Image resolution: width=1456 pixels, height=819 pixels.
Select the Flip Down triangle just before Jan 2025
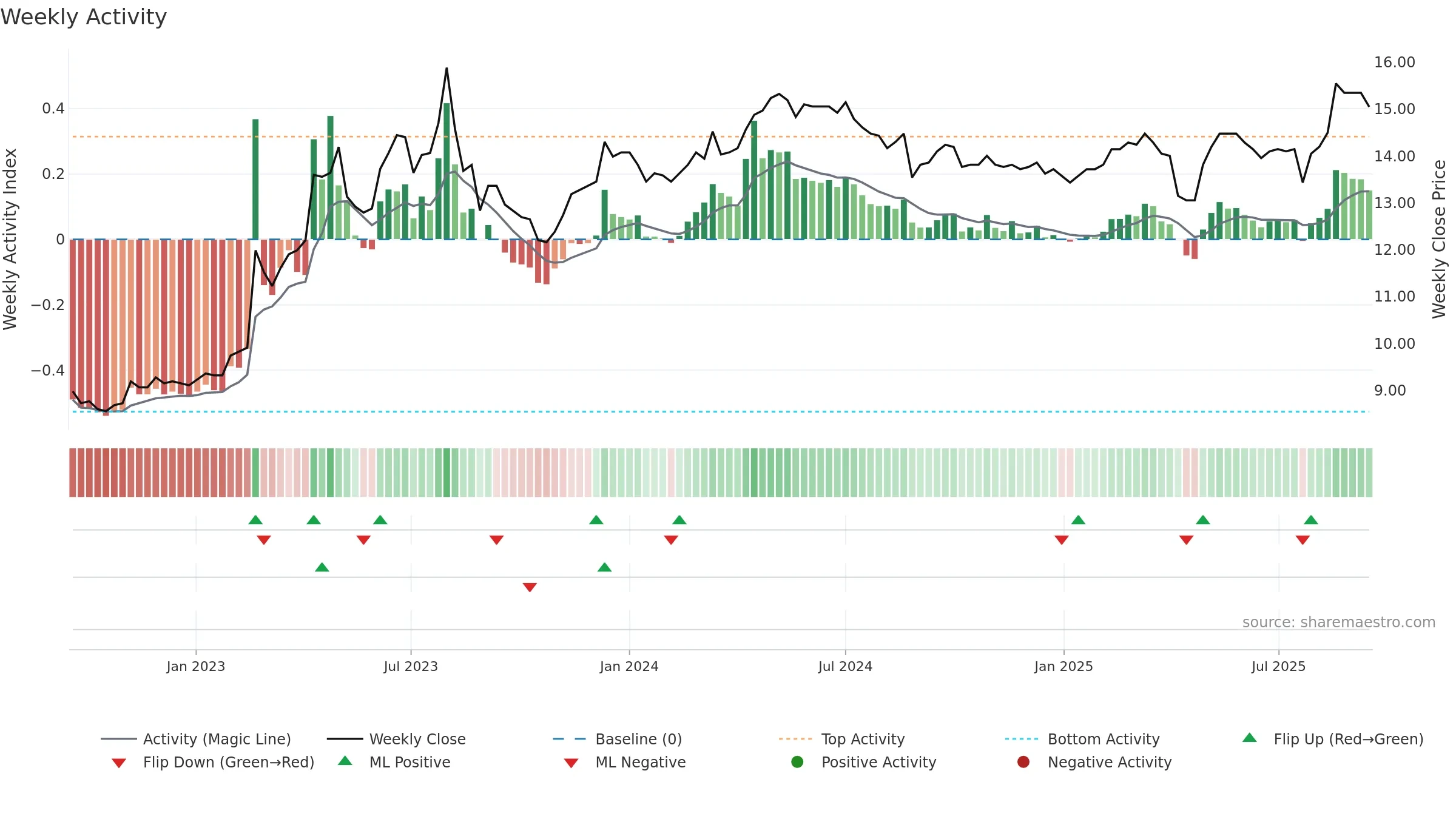click(1062, 540)
